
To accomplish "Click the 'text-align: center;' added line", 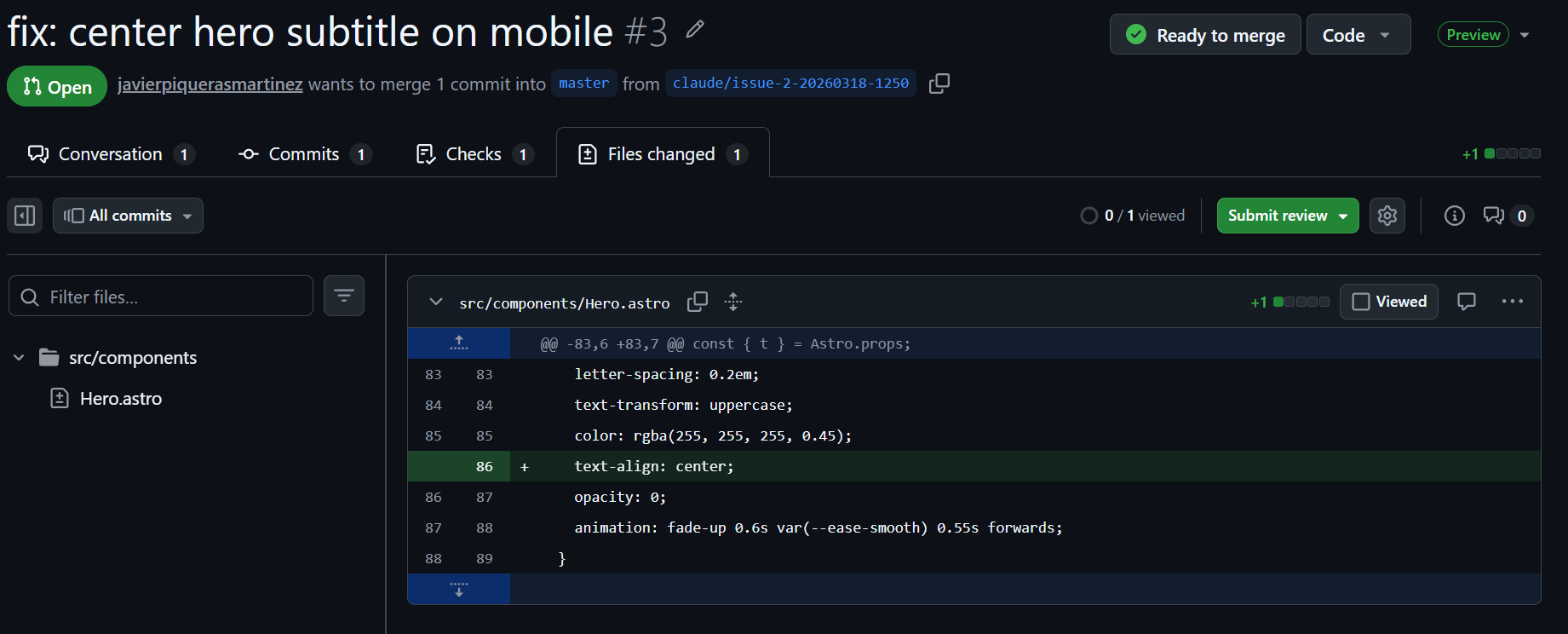I will point(653,467).
